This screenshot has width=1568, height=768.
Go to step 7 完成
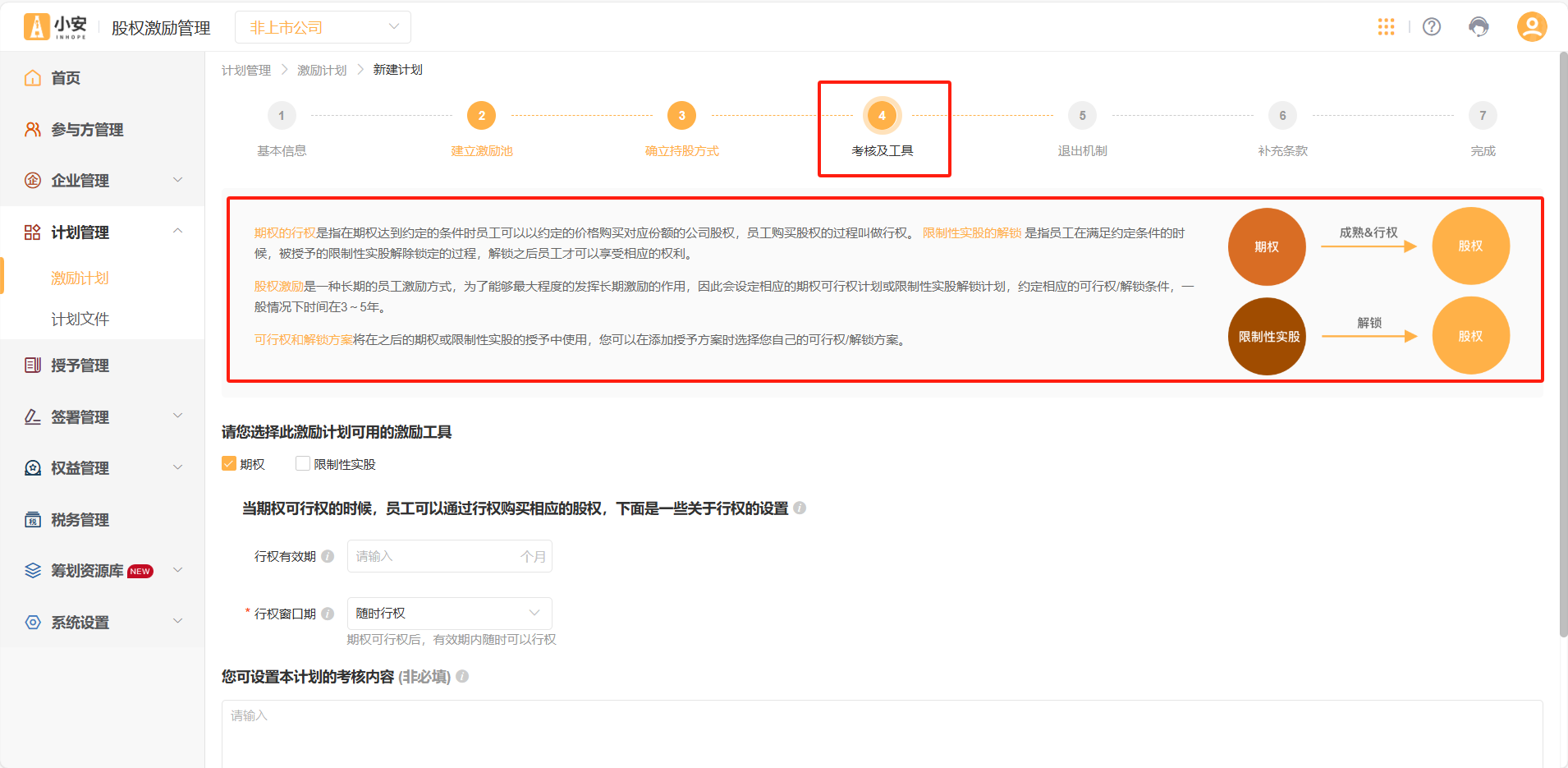(x=1483, y=116)
